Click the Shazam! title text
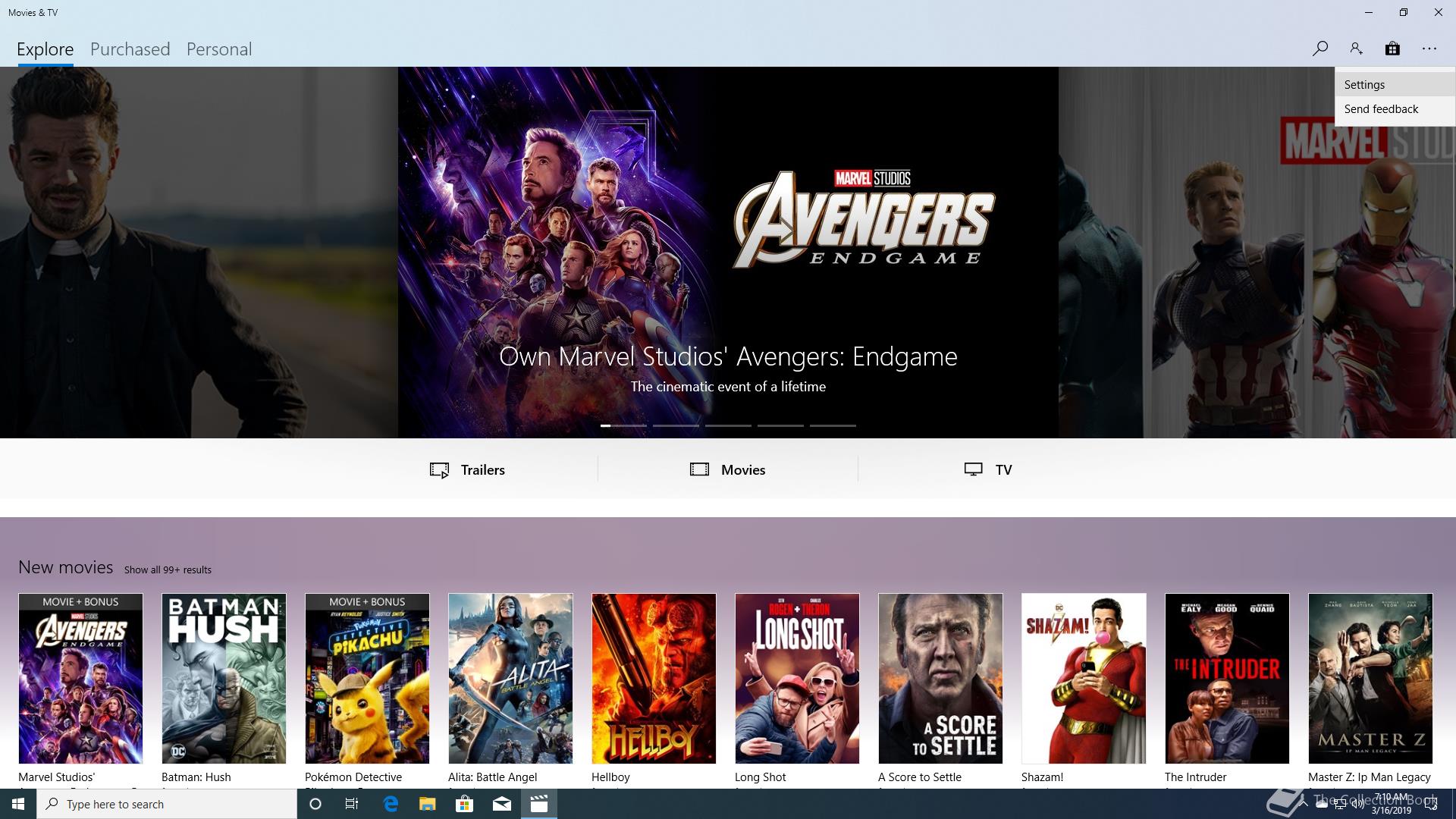The width and height of the screenshot is (1456, 819). pos(1042,777)
